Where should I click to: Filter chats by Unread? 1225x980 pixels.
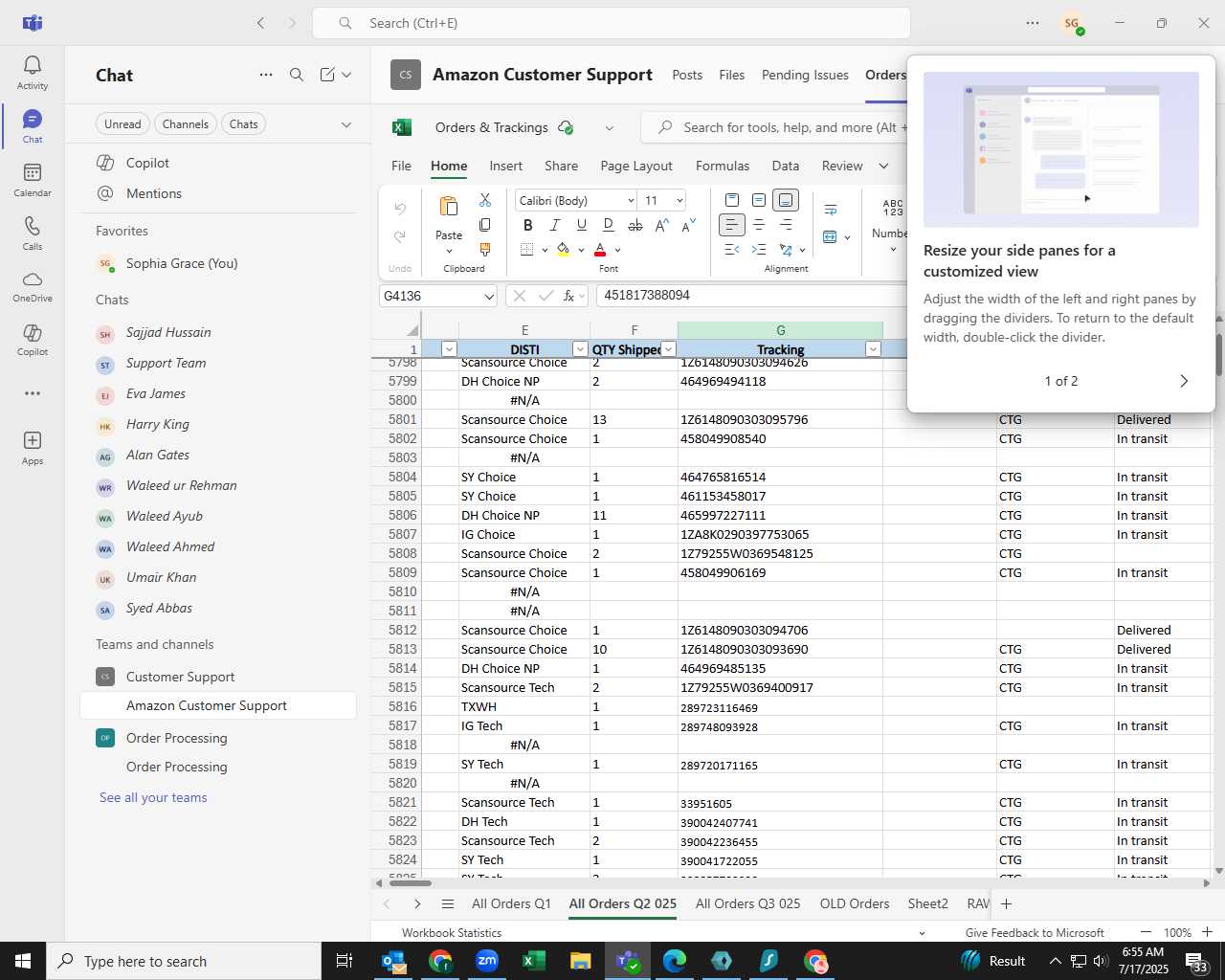122,124
